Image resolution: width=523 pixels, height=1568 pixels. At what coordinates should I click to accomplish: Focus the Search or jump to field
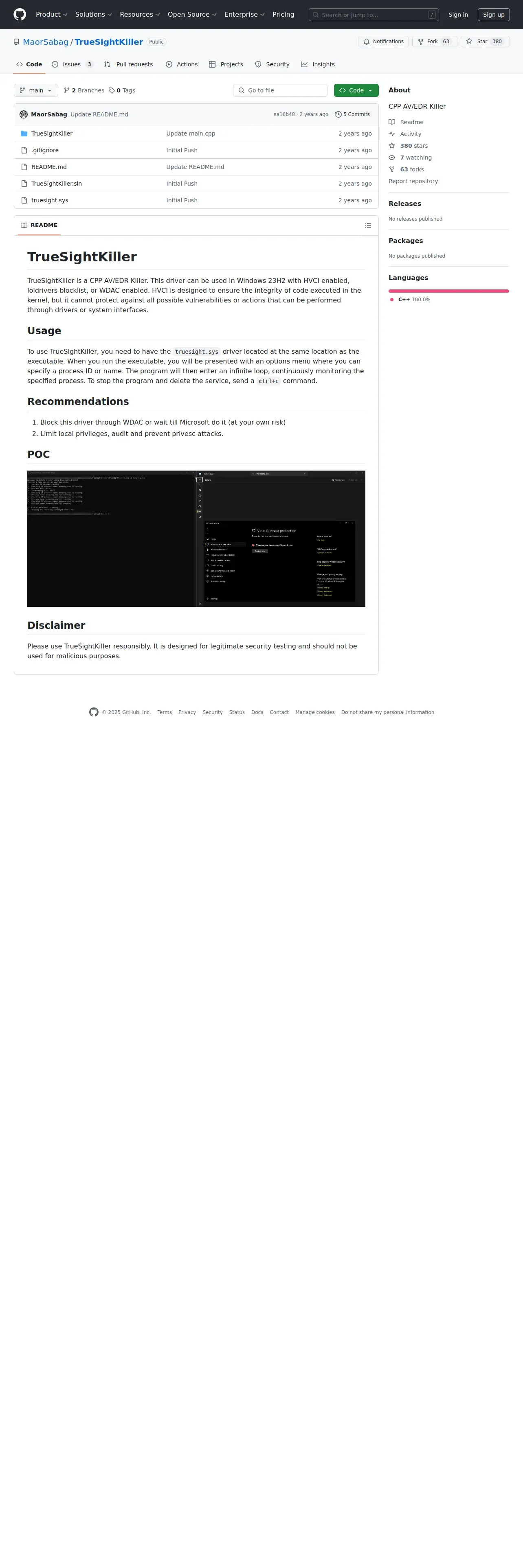tap(373, 15)
